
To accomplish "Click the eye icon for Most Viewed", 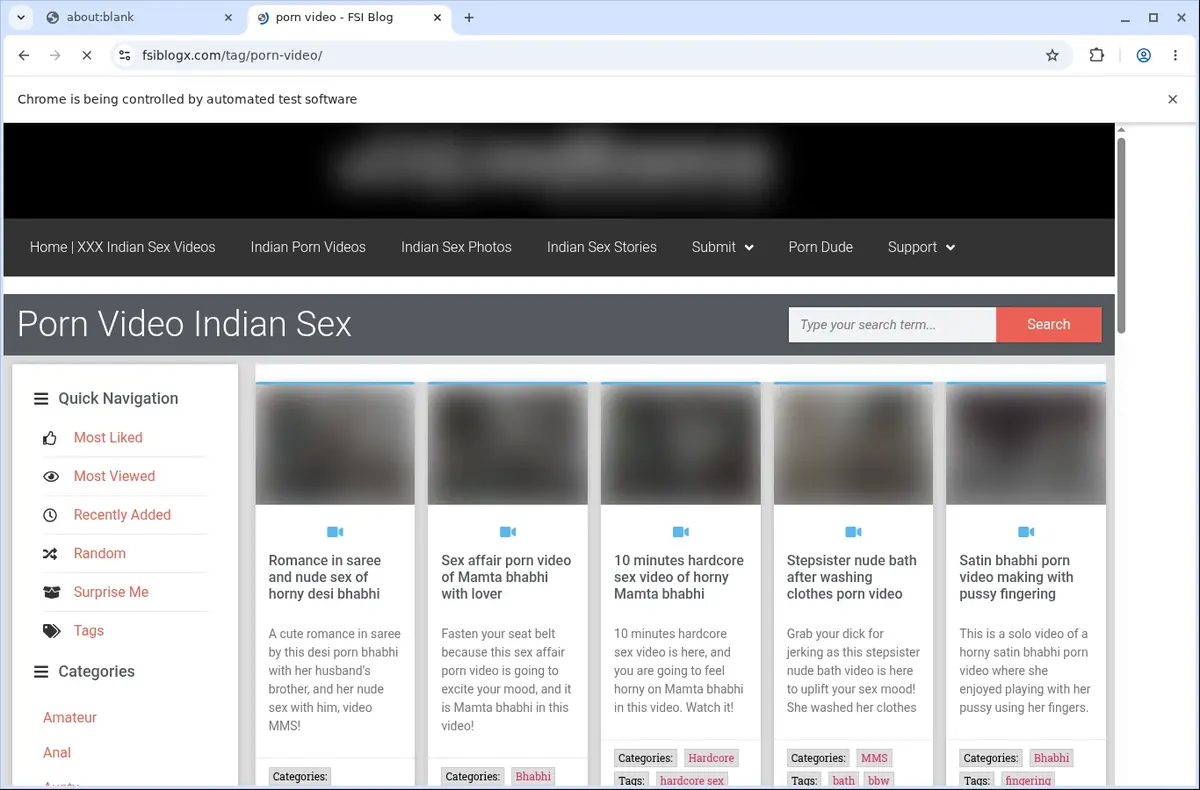I will (51, 477).
